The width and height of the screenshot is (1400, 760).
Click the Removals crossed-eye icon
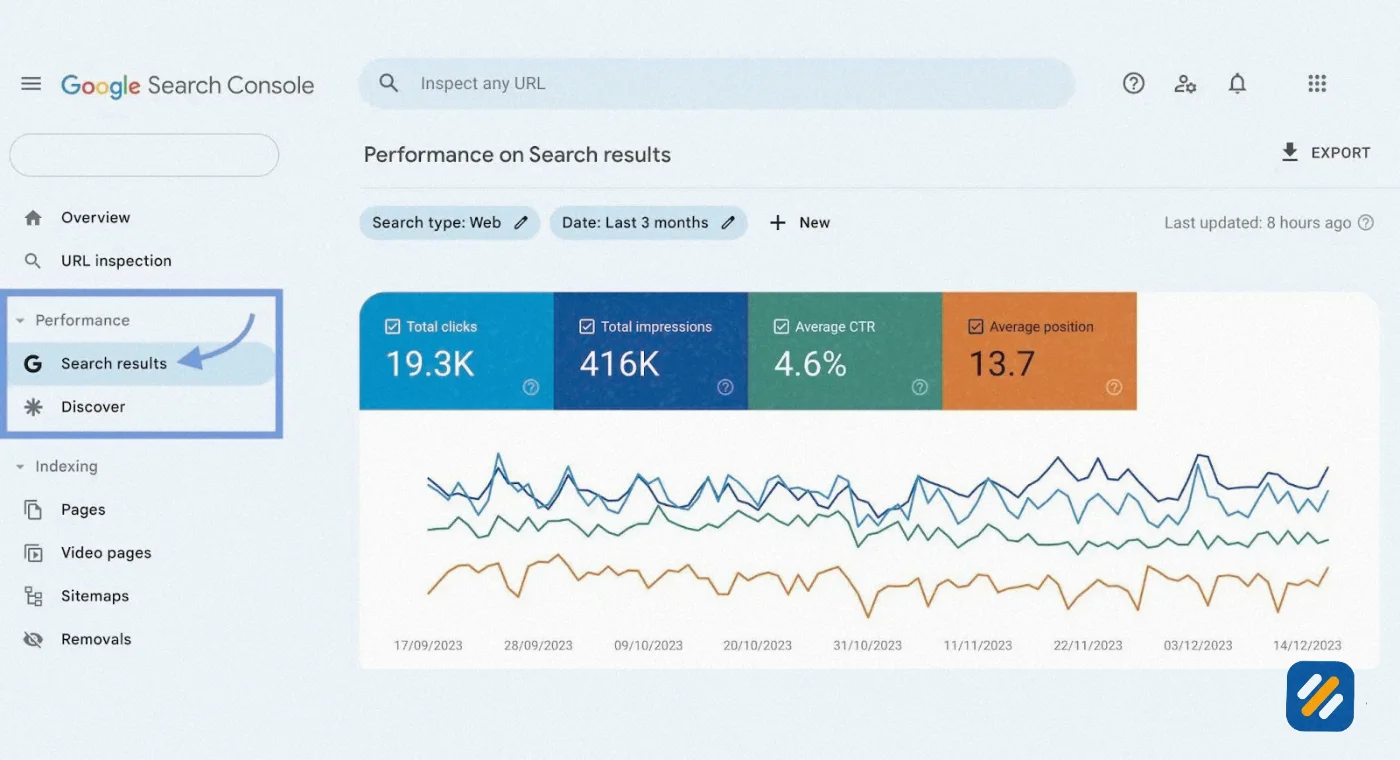click(33, 639)
